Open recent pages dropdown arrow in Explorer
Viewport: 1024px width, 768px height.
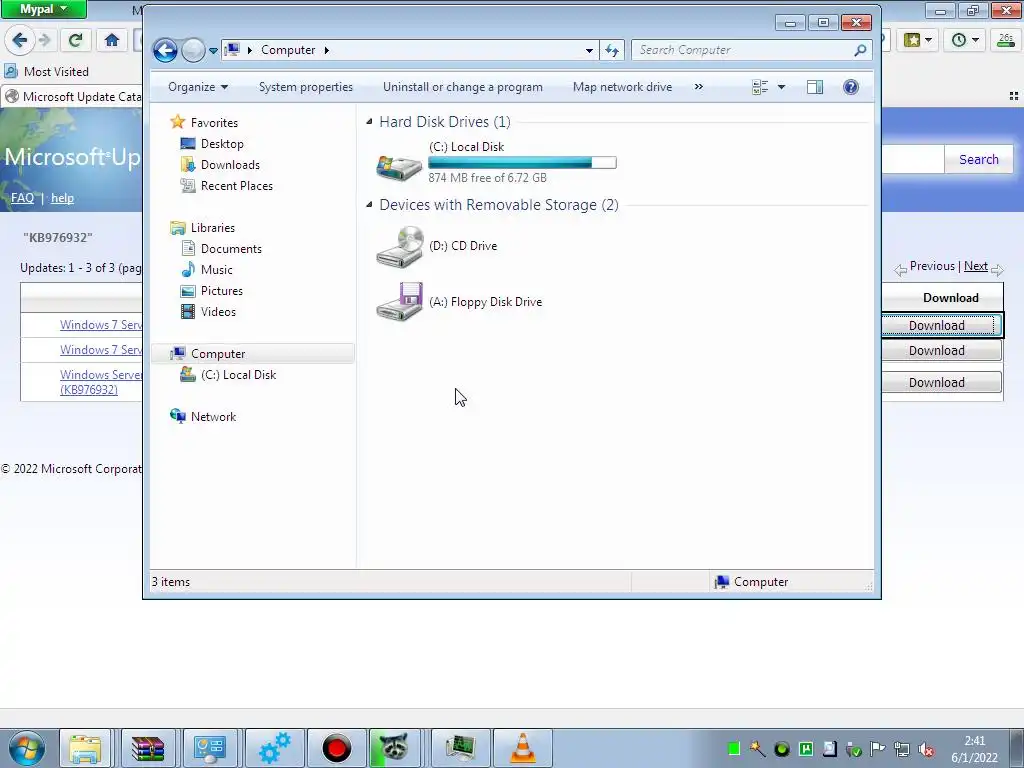click(x=213, y=51)
